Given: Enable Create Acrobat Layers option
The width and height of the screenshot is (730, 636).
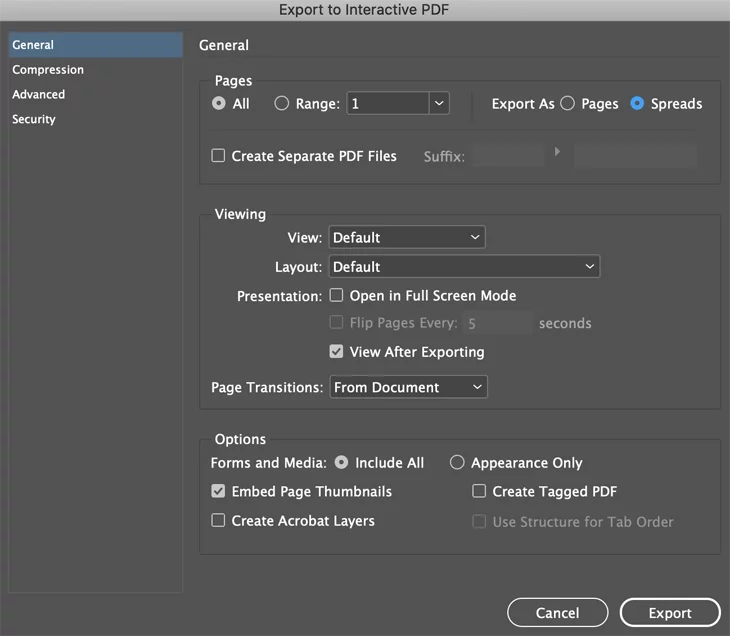Looking at the screenshot, I should (x=218, y=520).
